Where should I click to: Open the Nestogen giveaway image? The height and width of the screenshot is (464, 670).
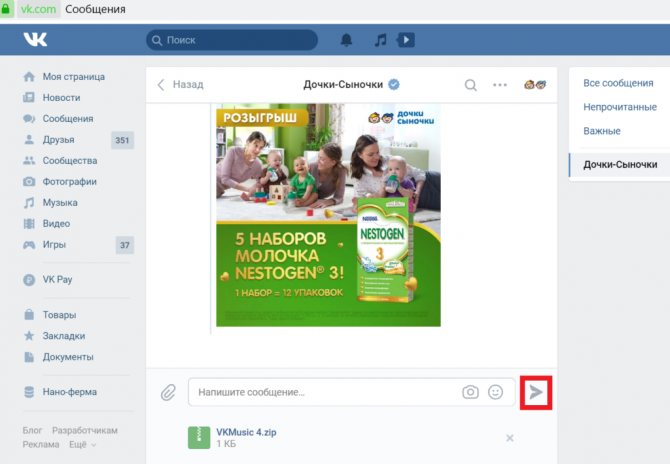328,215
